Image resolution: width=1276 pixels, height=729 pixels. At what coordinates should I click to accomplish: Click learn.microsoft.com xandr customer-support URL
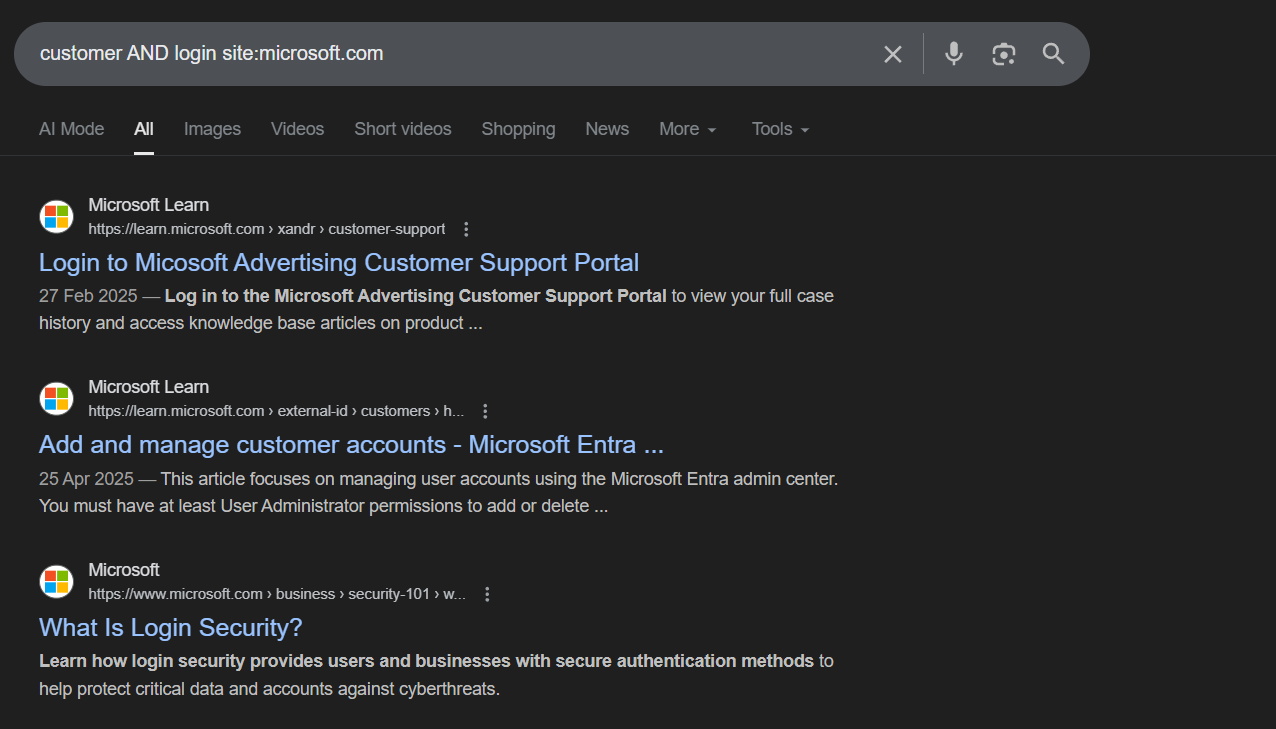point(267,229)
